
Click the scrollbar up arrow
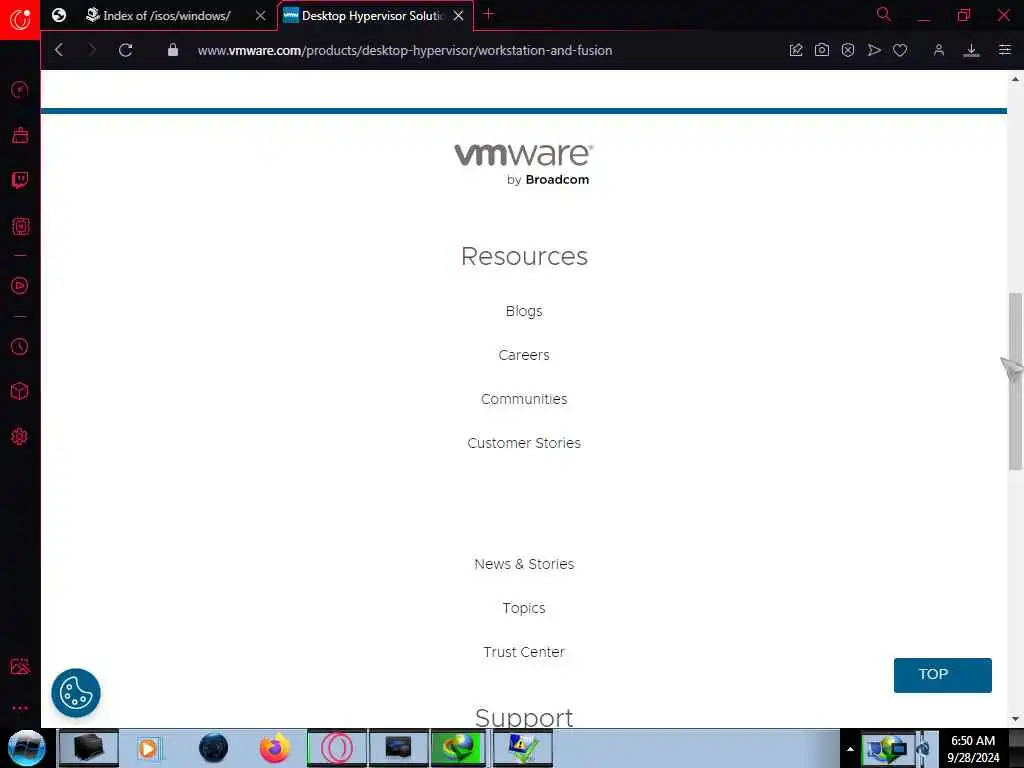point(1015,79)
